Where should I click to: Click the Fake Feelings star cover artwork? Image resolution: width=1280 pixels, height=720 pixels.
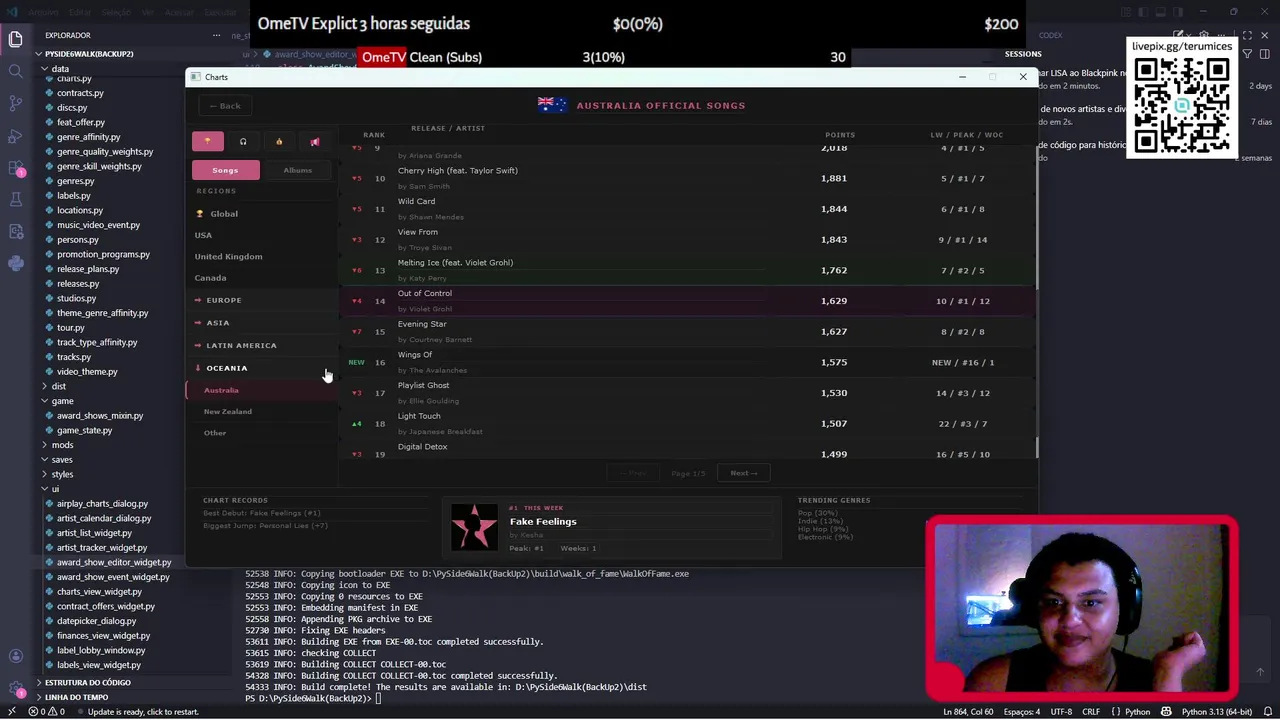coord(474,527)
